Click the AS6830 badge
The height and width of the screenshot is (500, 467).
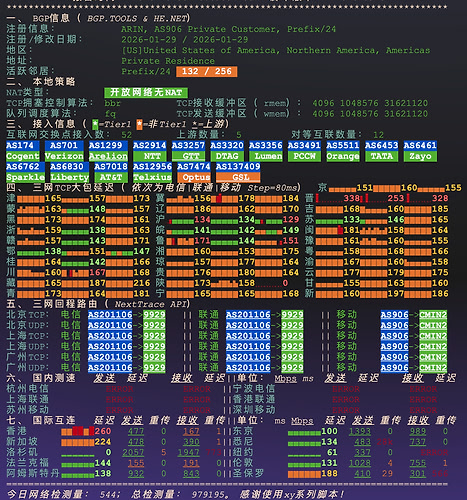[69, 167]
